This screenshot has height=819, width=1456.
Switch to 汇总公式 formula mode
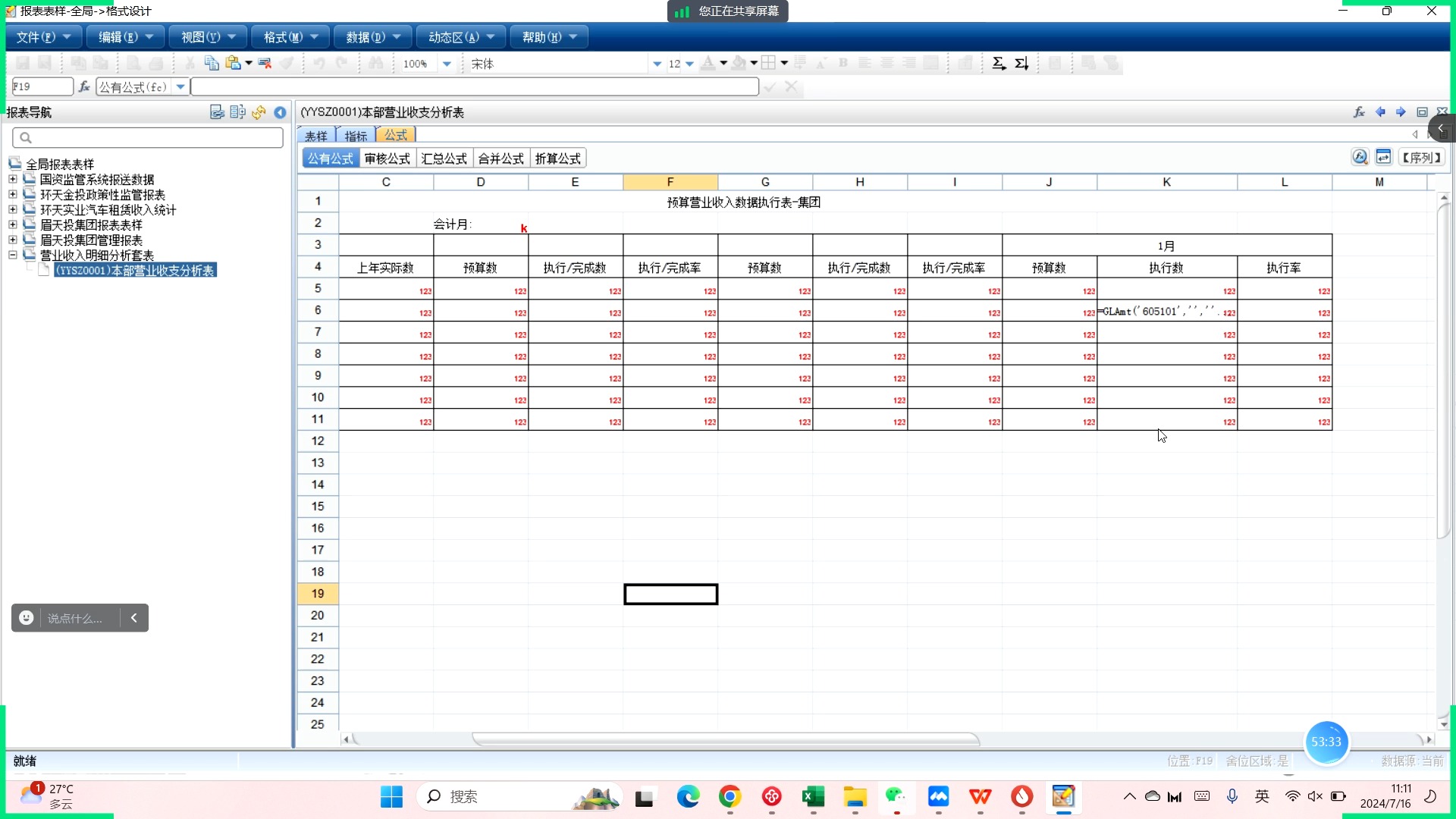tap(444, 158)
